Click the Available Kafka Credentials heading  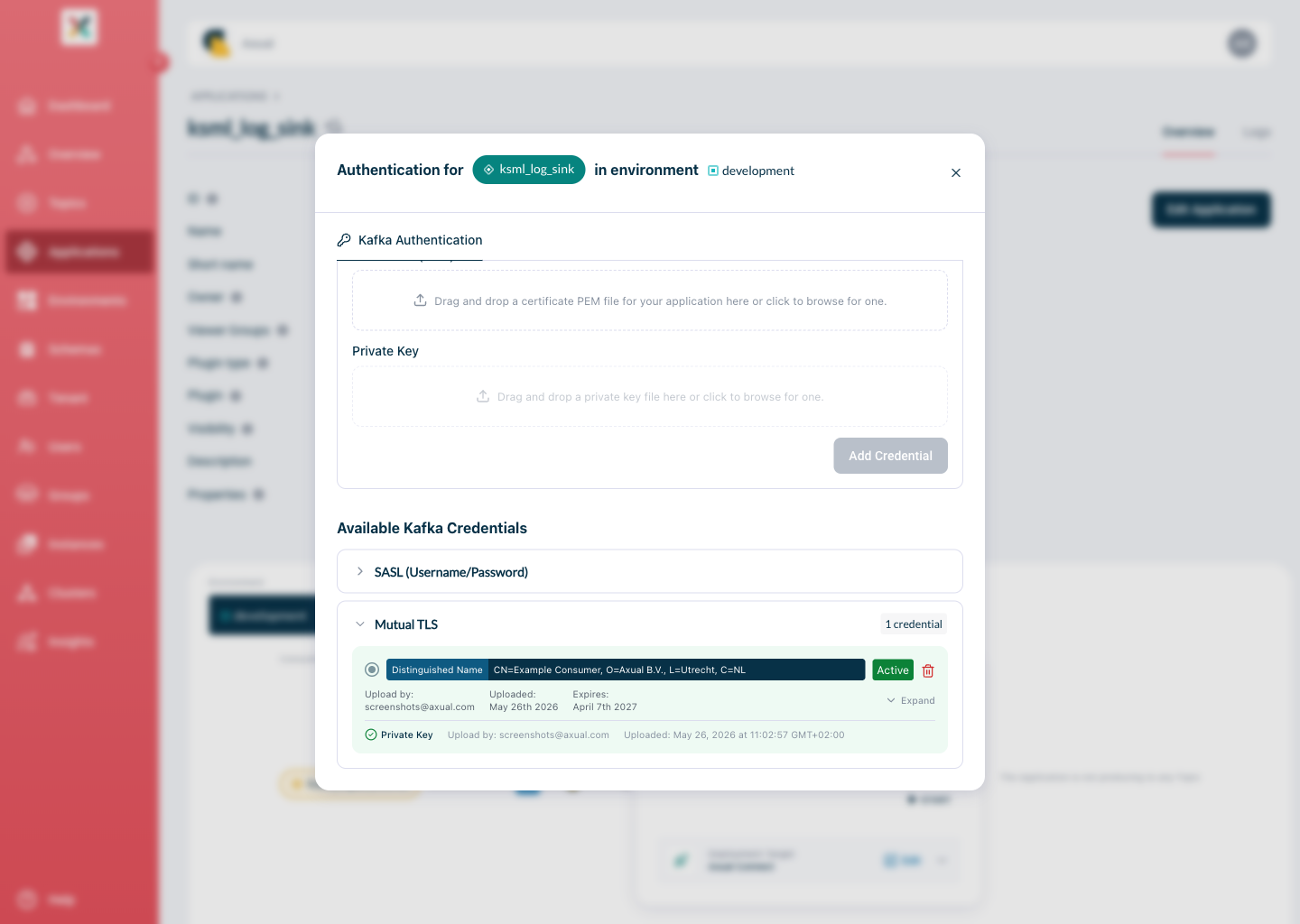pos(432,528)
